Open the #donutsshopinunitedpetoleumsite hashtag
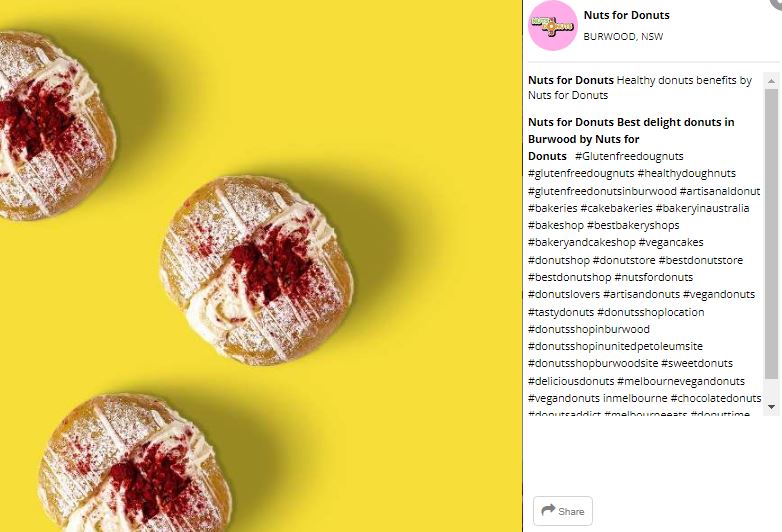Image resolution: width=782 pixels, height=532 pixels. [615, 346]
